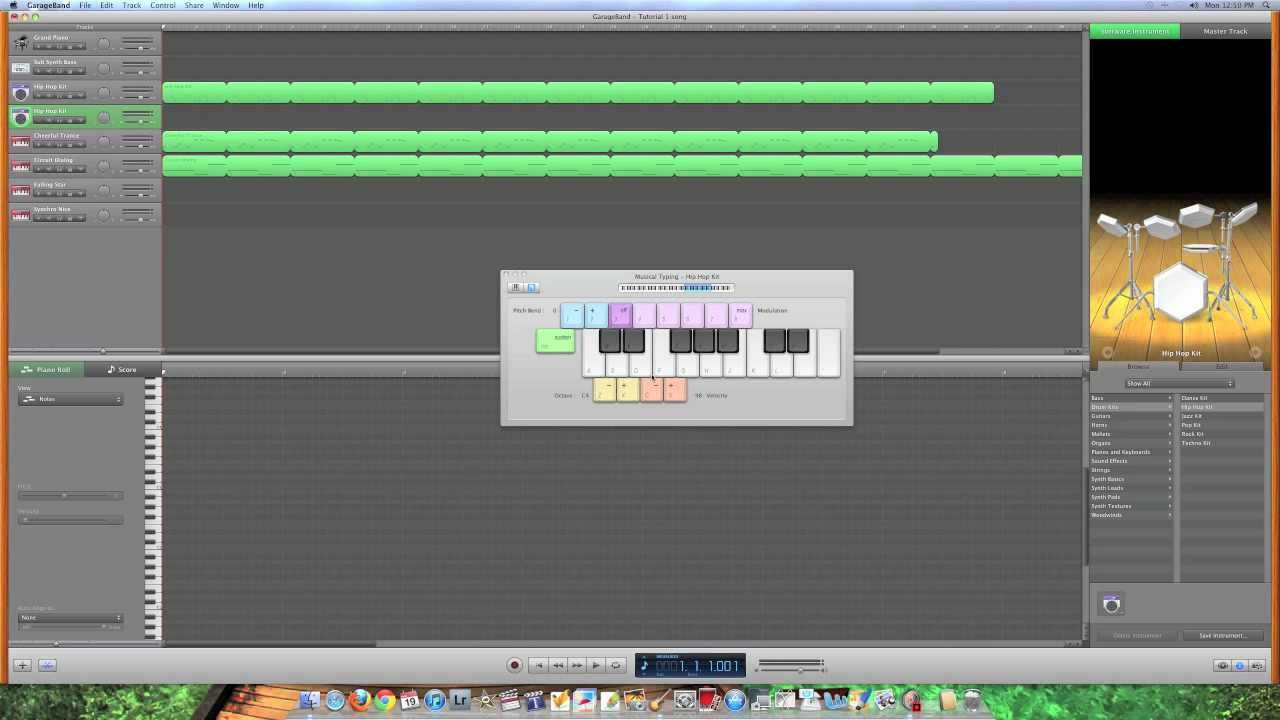1280x720 pixels.
Task: Mute the Grand Piano track
Action: click(x=47, y=47)
